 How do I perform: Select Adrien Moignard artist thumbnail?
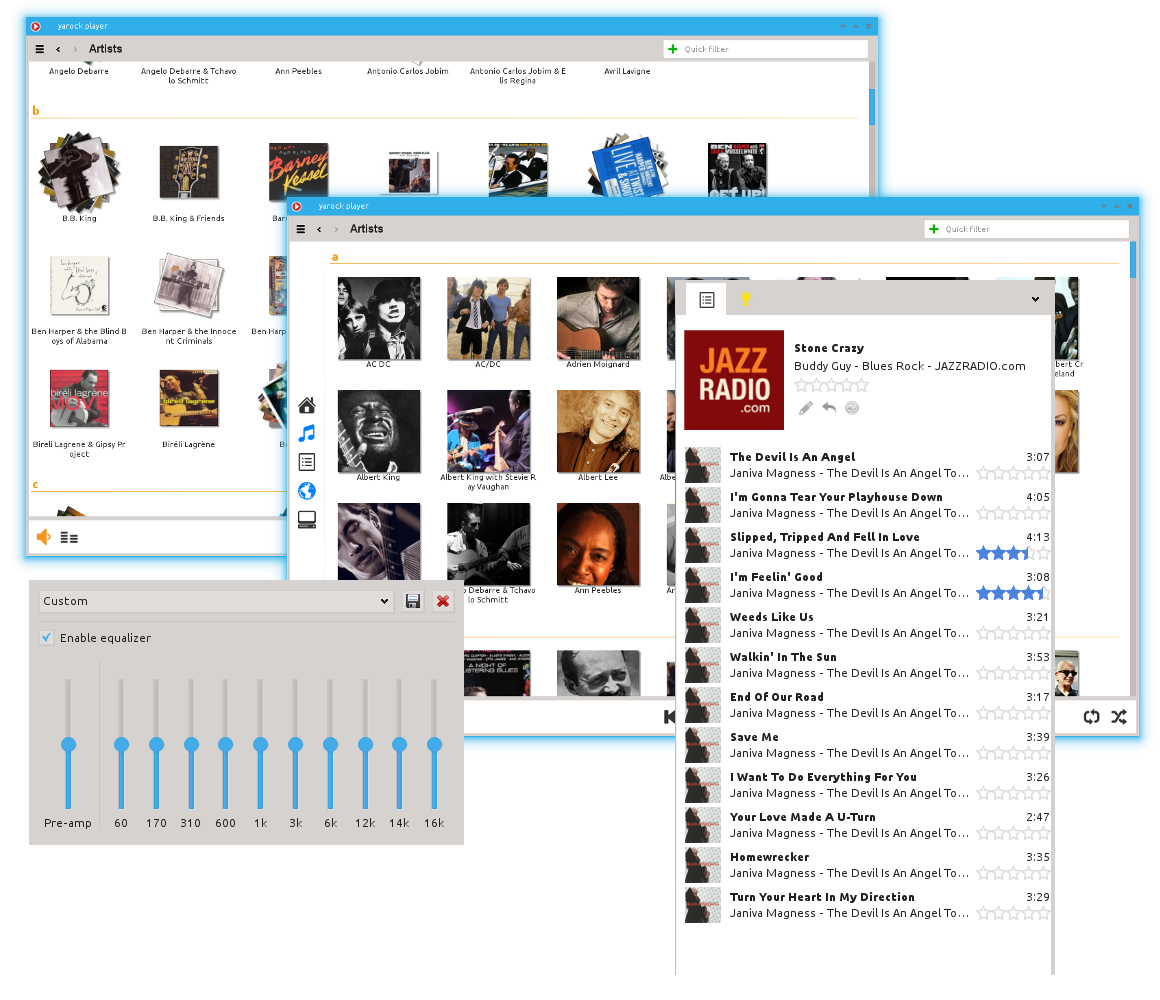click(x=598, y=319)
